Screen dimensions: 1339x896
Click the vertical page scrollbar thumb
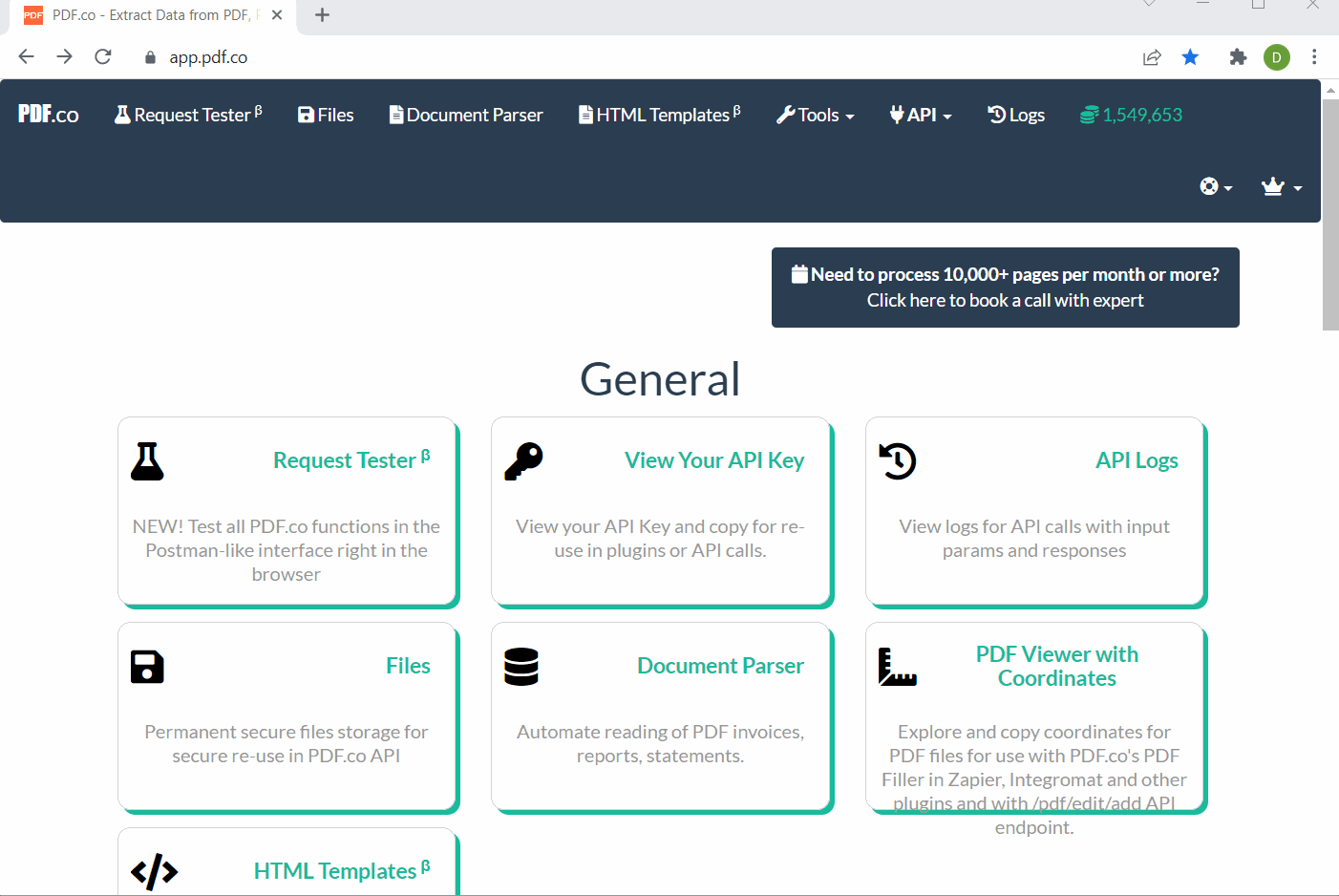coord(1330,214)
